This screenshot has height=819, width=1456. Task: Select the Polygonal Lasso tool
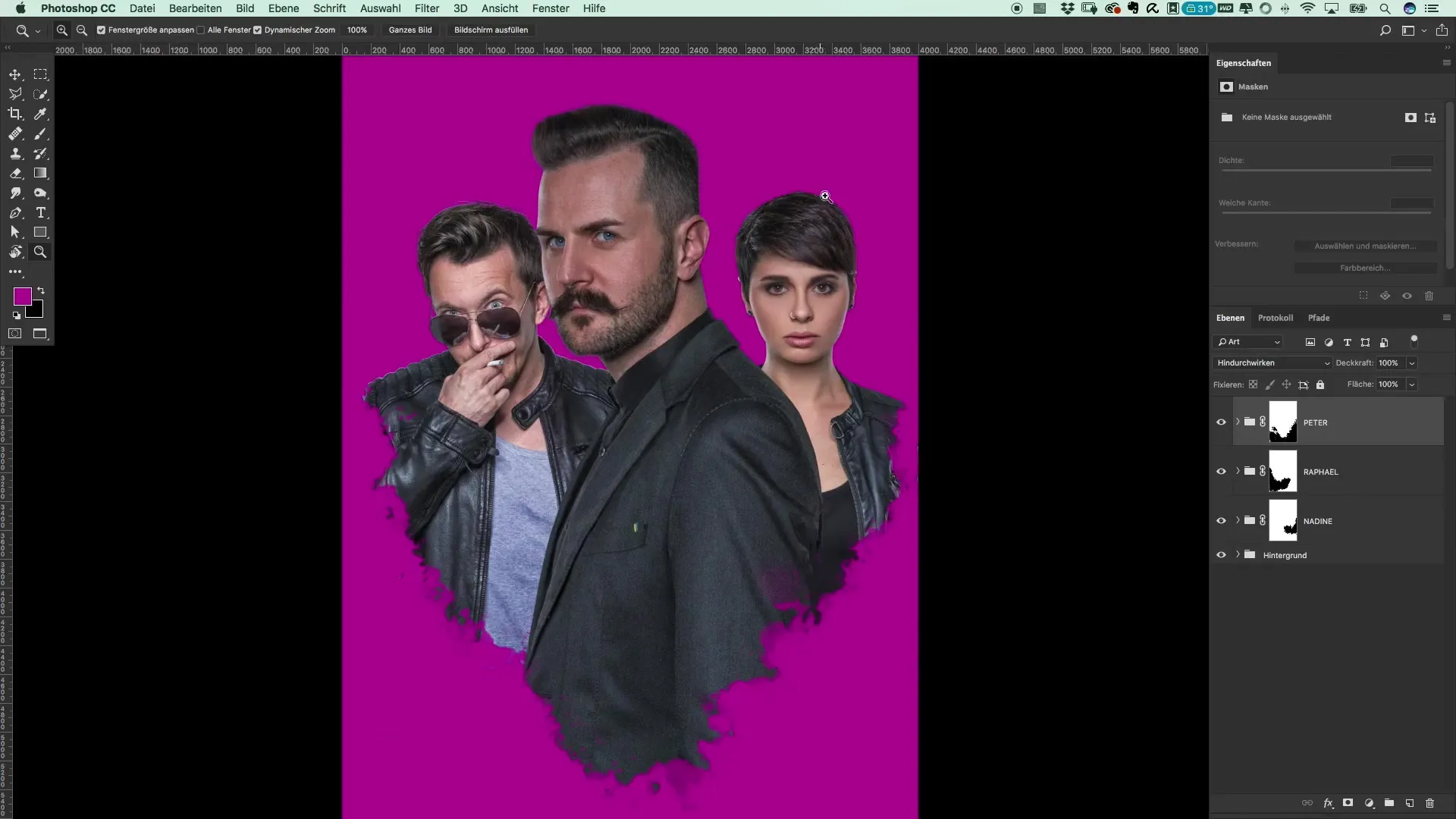(15, 94)
